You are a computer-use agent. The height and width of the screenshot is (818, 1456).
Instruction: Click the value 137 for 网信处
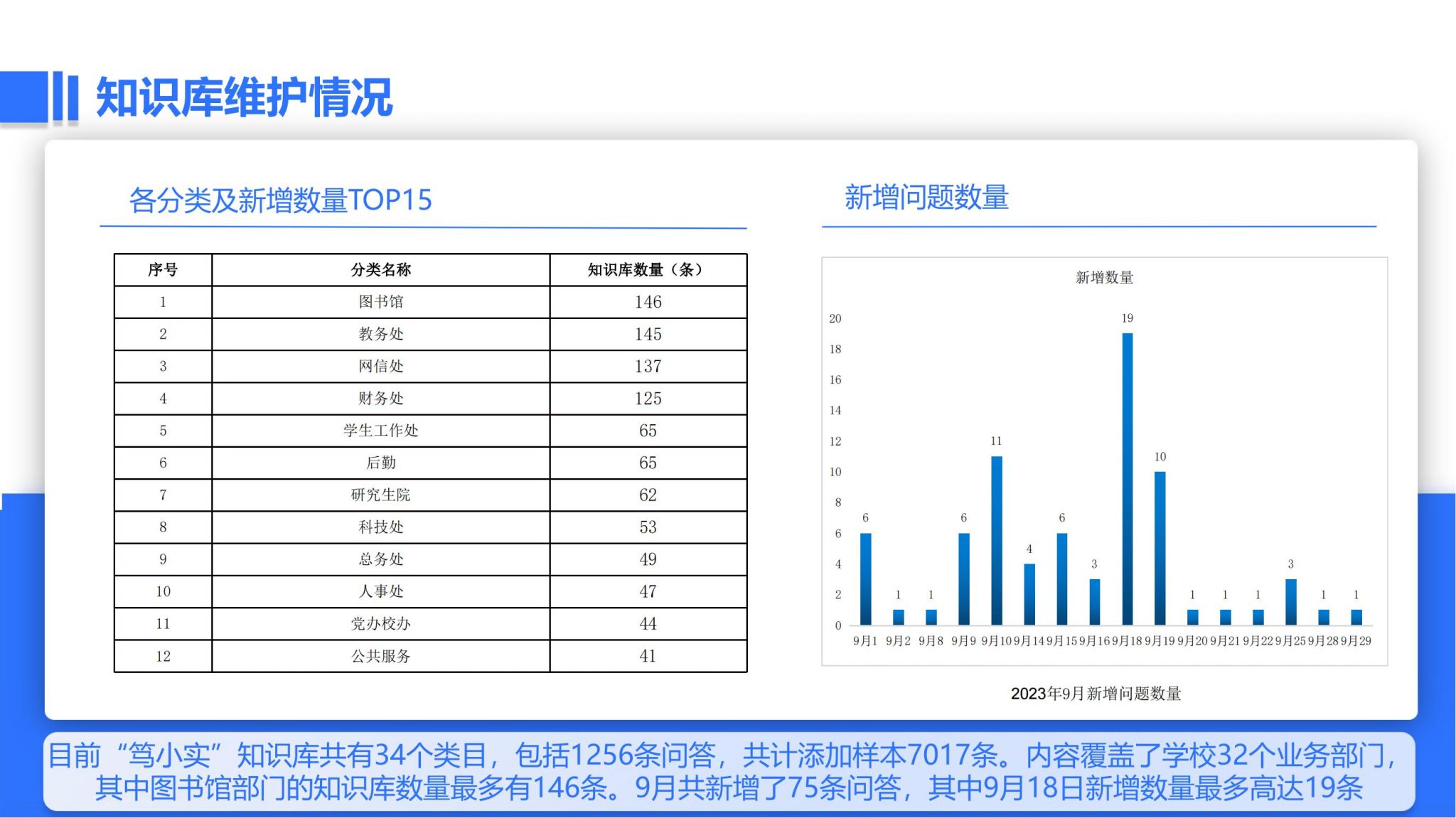648,366
